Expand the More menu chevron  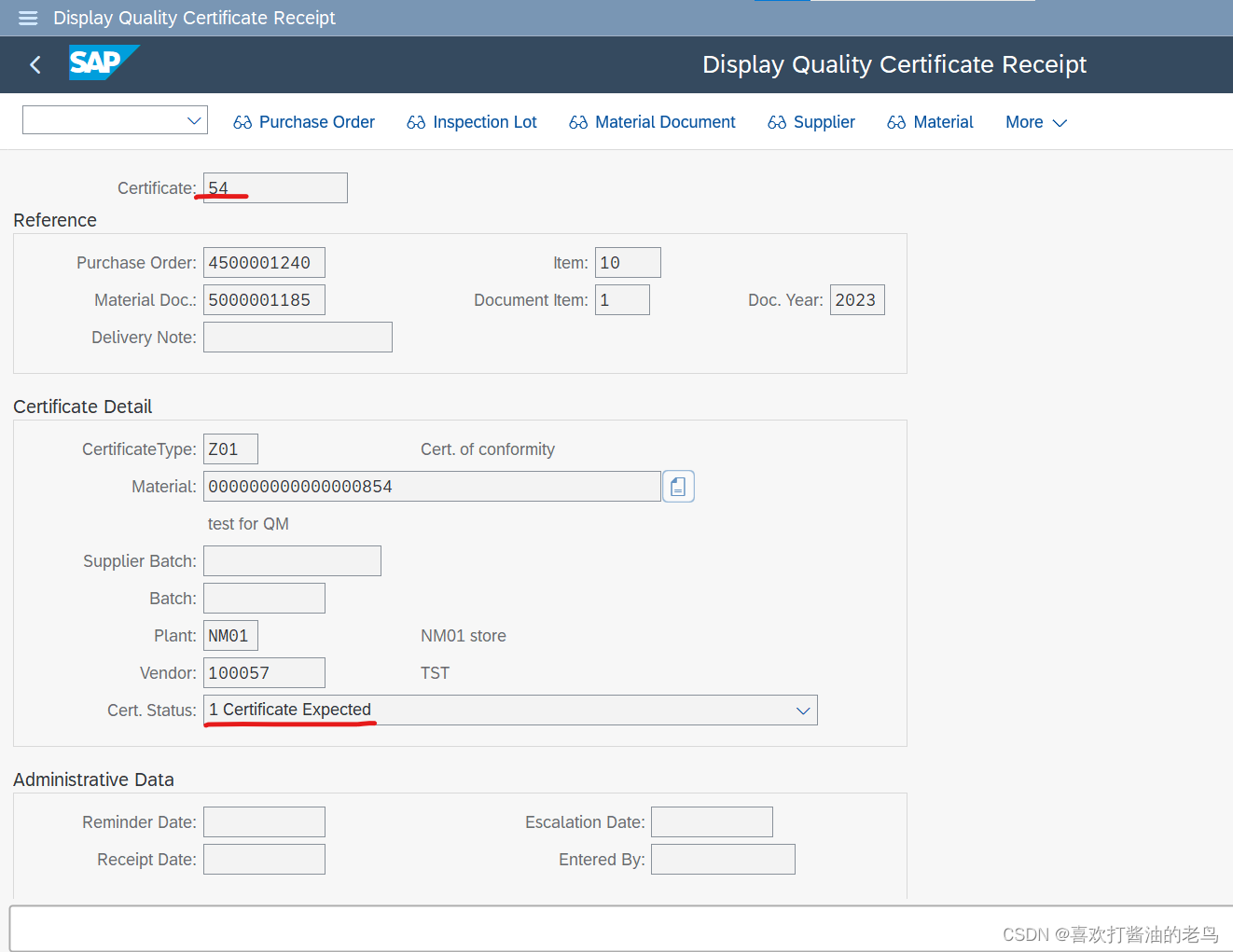click(x=1060, y=122)
